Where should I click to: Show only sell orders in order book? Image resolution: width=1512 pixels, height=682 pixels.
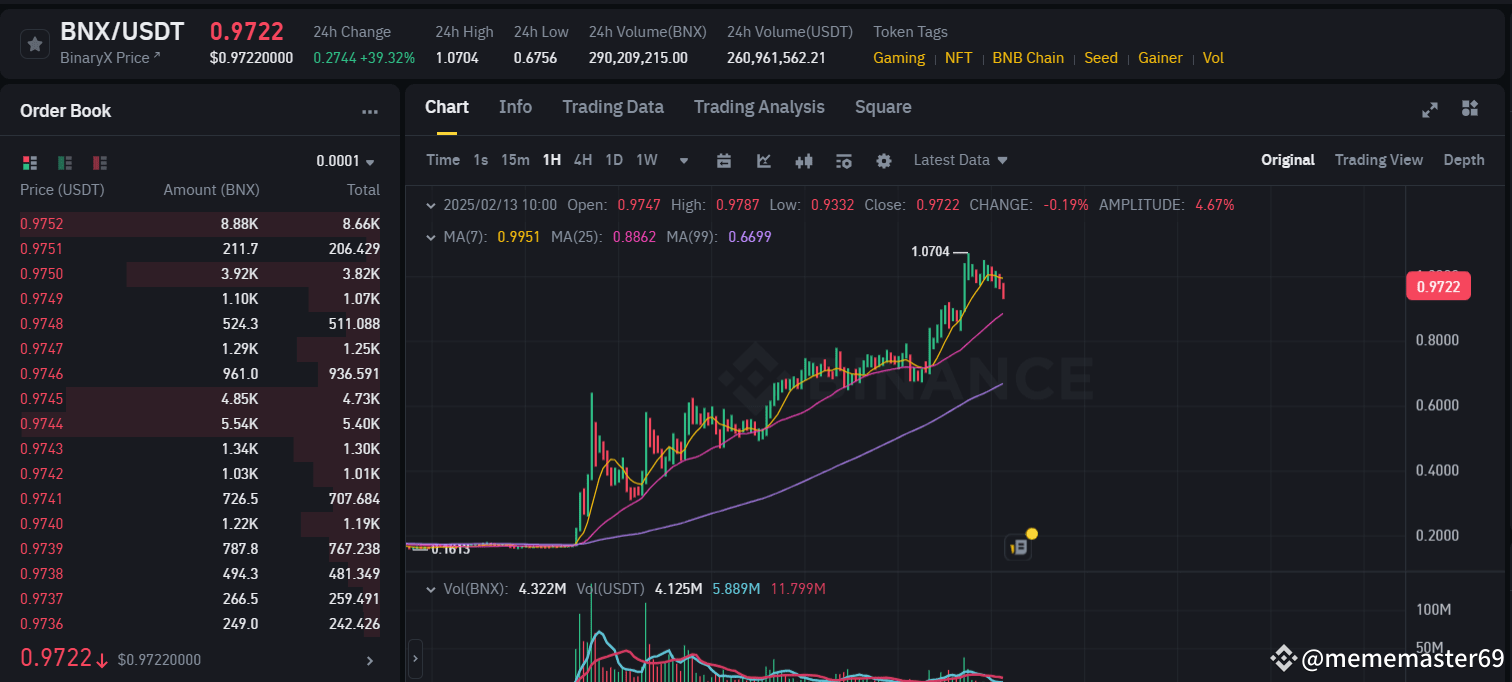(x=100, y=162)
